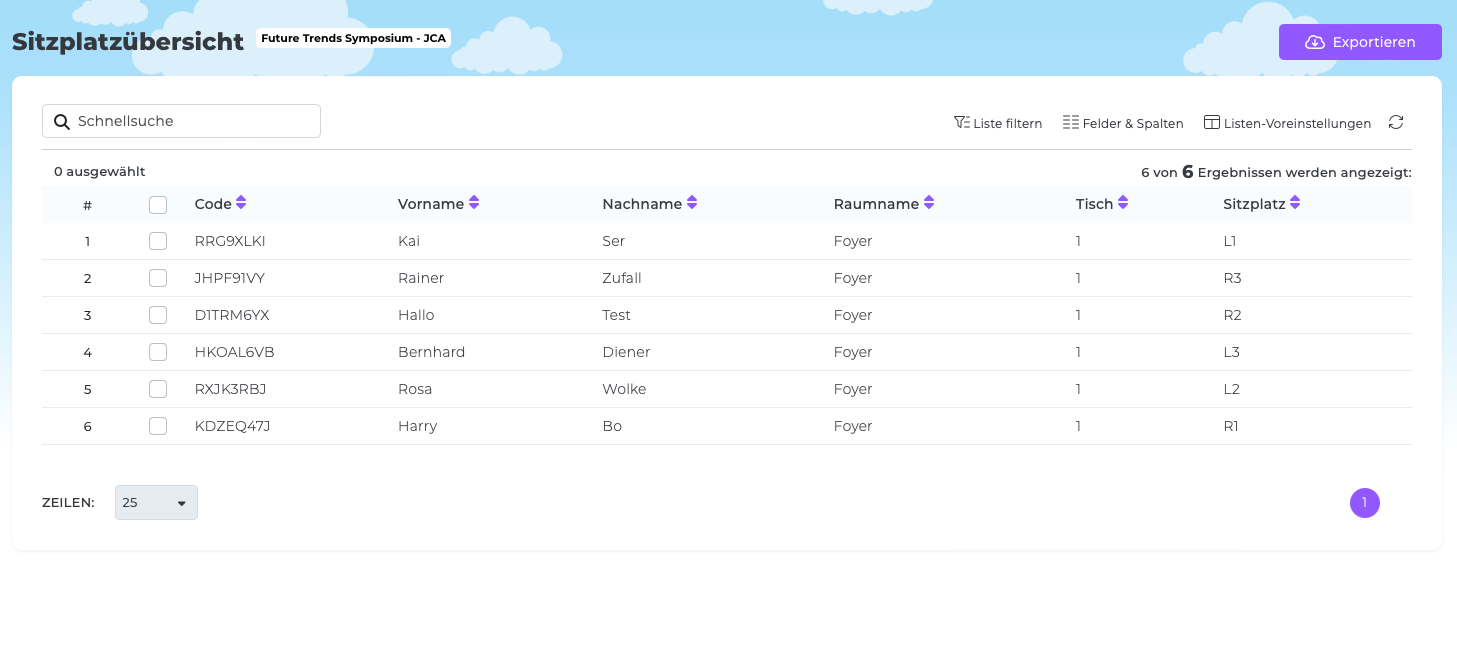Screen dimensions: 1457x654
Task: Open Liste filtern options
Action: pos(998,123)
